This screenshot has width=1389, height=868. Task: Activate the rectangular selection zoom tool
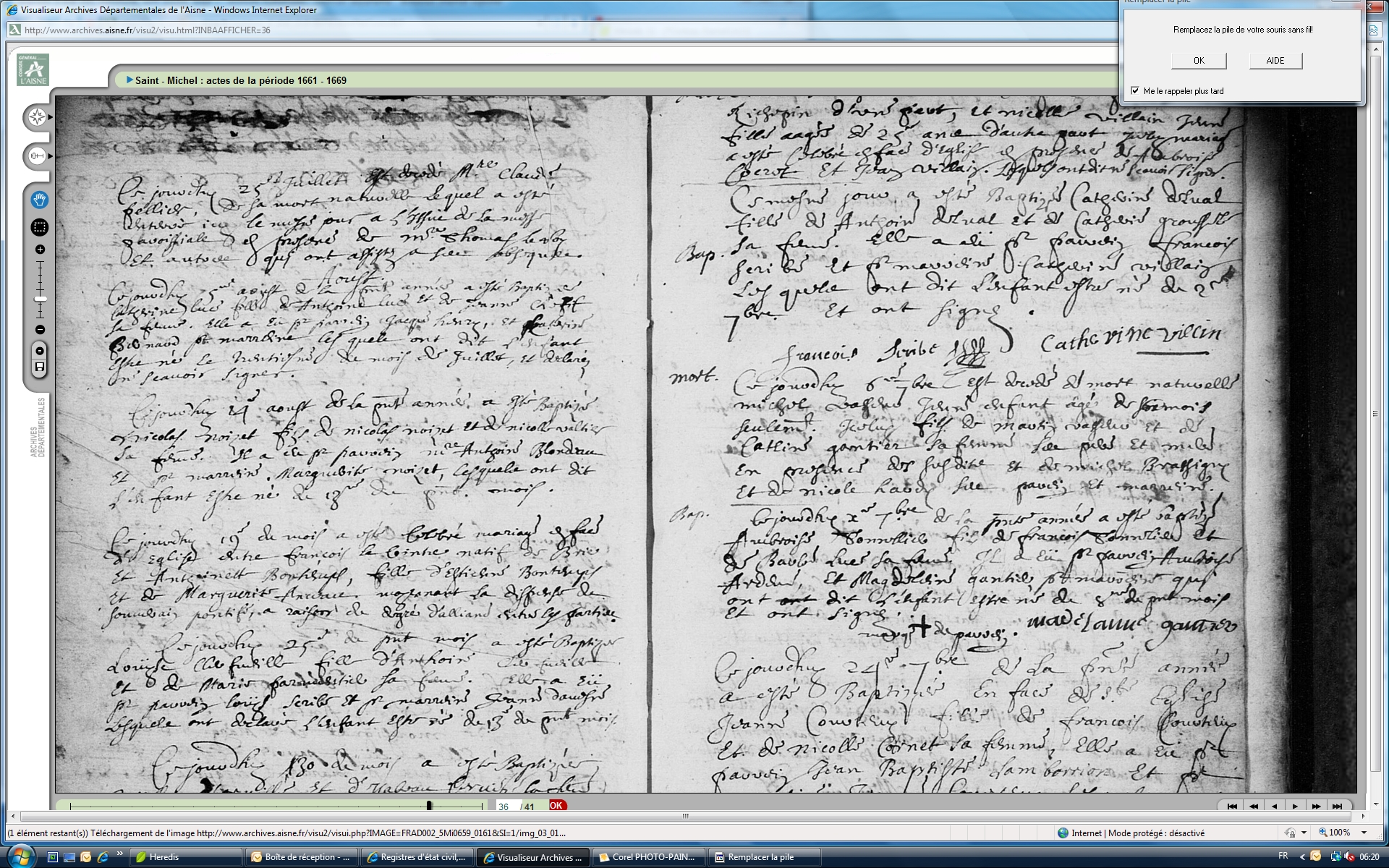39,227
